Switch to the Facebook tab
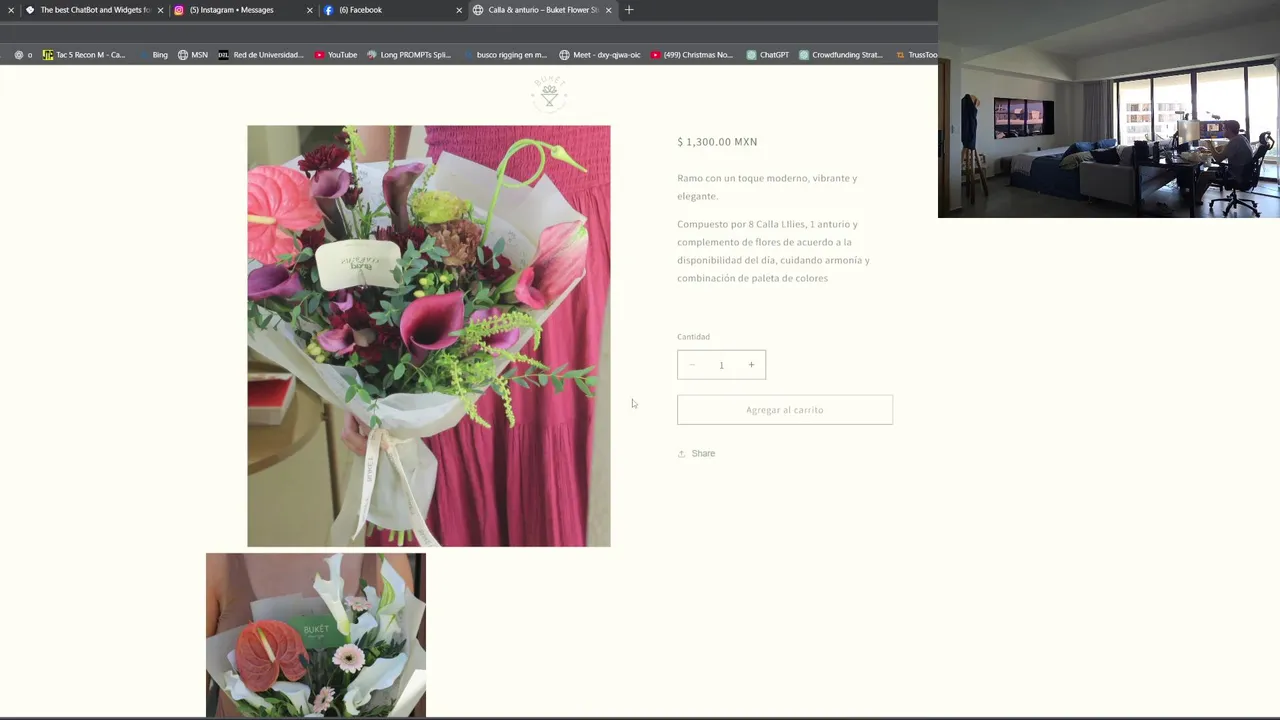 tap(388, 10)
